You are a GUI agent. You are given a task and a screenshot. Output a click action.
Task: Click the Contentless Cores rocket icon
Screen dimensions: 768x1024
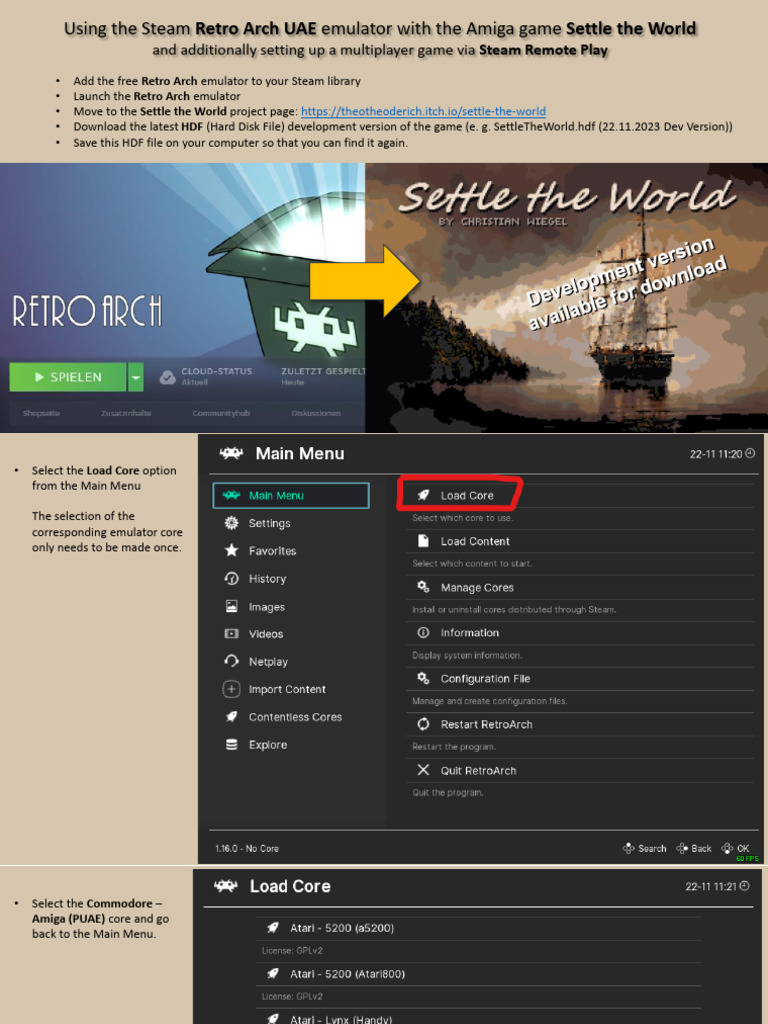pos(231,716)
